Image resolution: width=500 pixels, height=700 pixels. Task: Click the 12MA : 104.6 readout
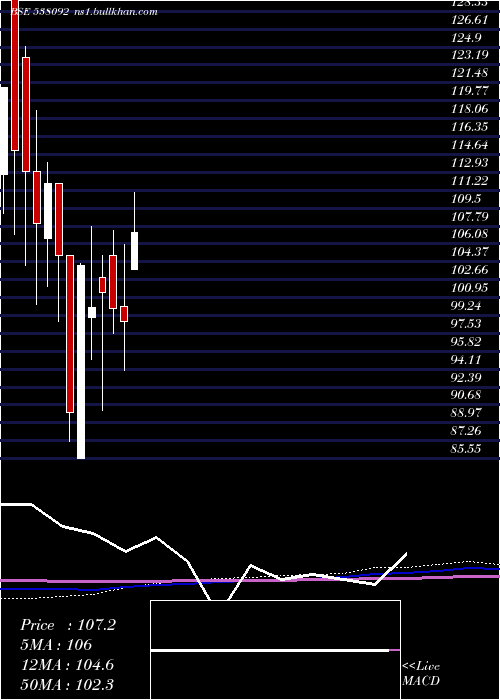pyautogui.click(x=68, y=665)
